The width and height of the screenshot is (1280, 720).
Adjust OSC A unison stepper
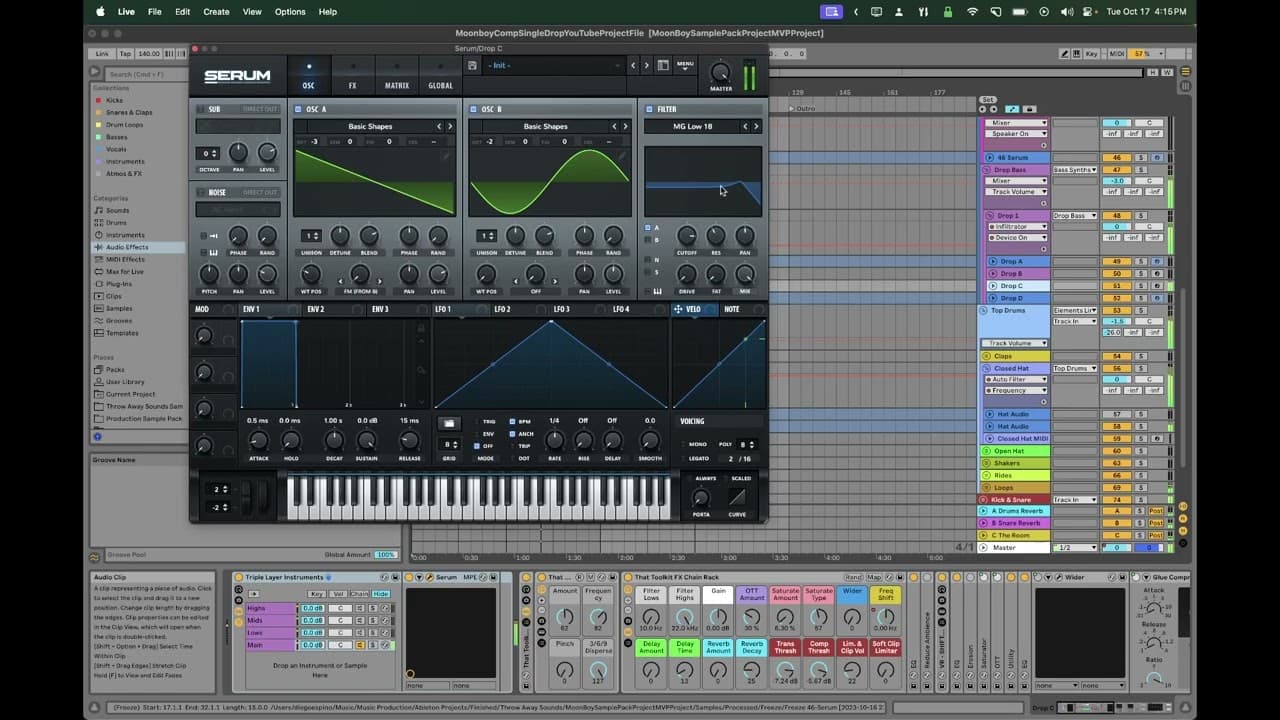pos(311,236)
